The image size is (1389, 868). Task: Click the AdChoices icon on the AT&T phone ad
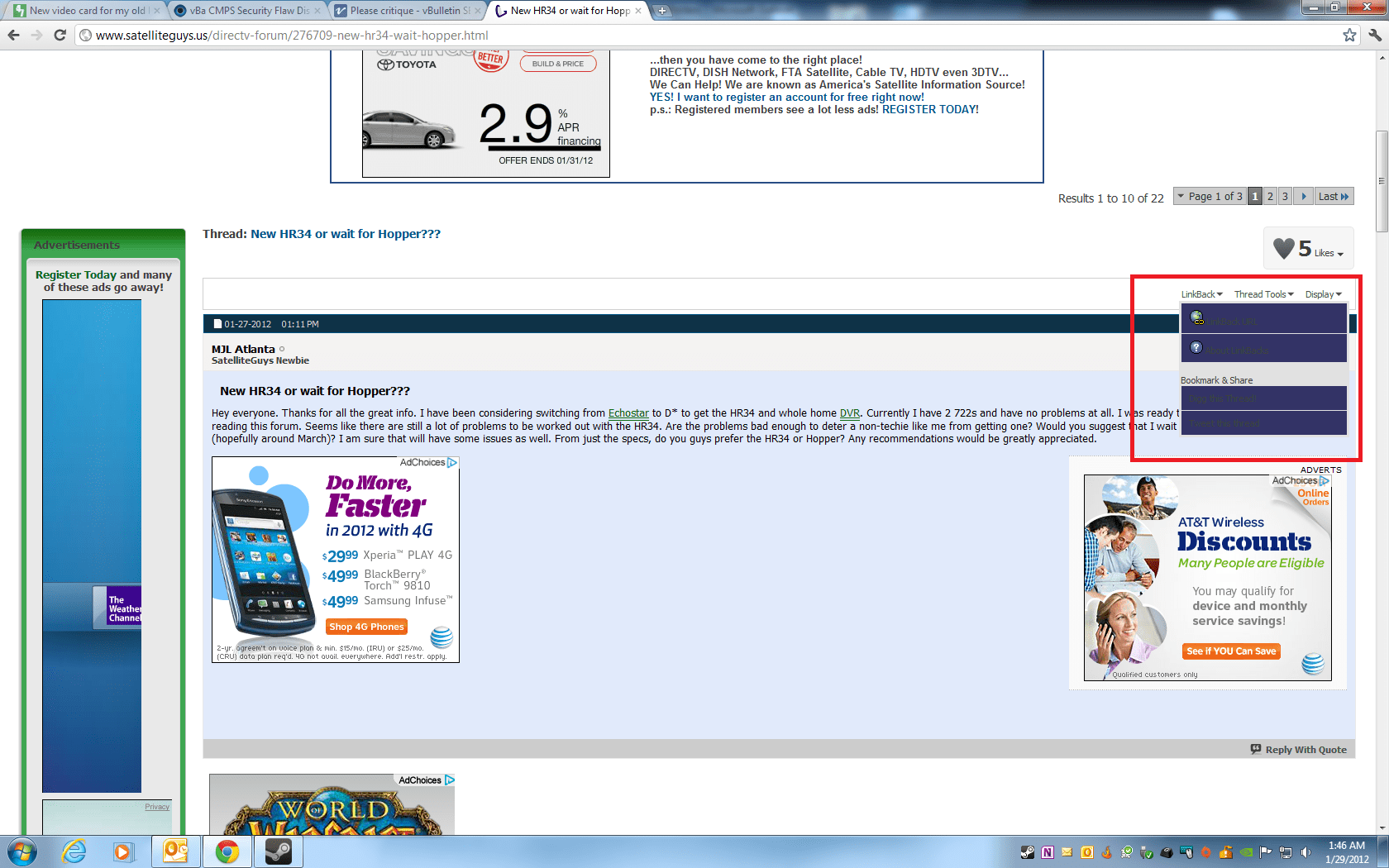click(452, 462)
